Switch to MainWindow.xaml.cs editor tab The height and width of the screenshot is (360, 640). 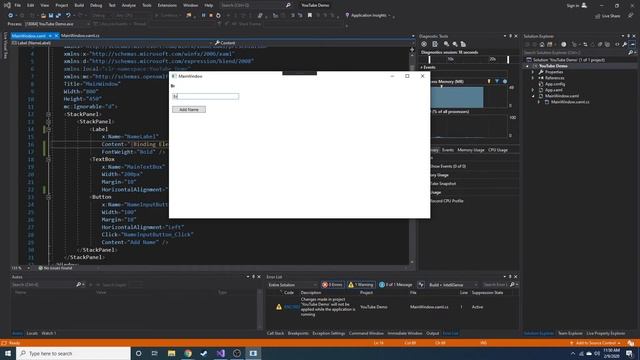(80, 36)
